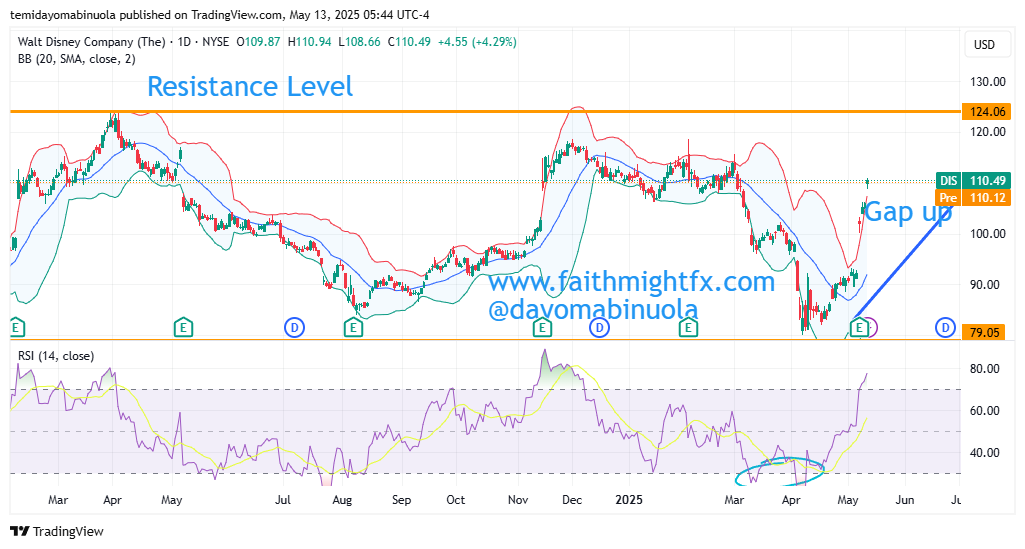Click the 120.00 price axis label
1025x549 pixels.
tap(988, 131)
